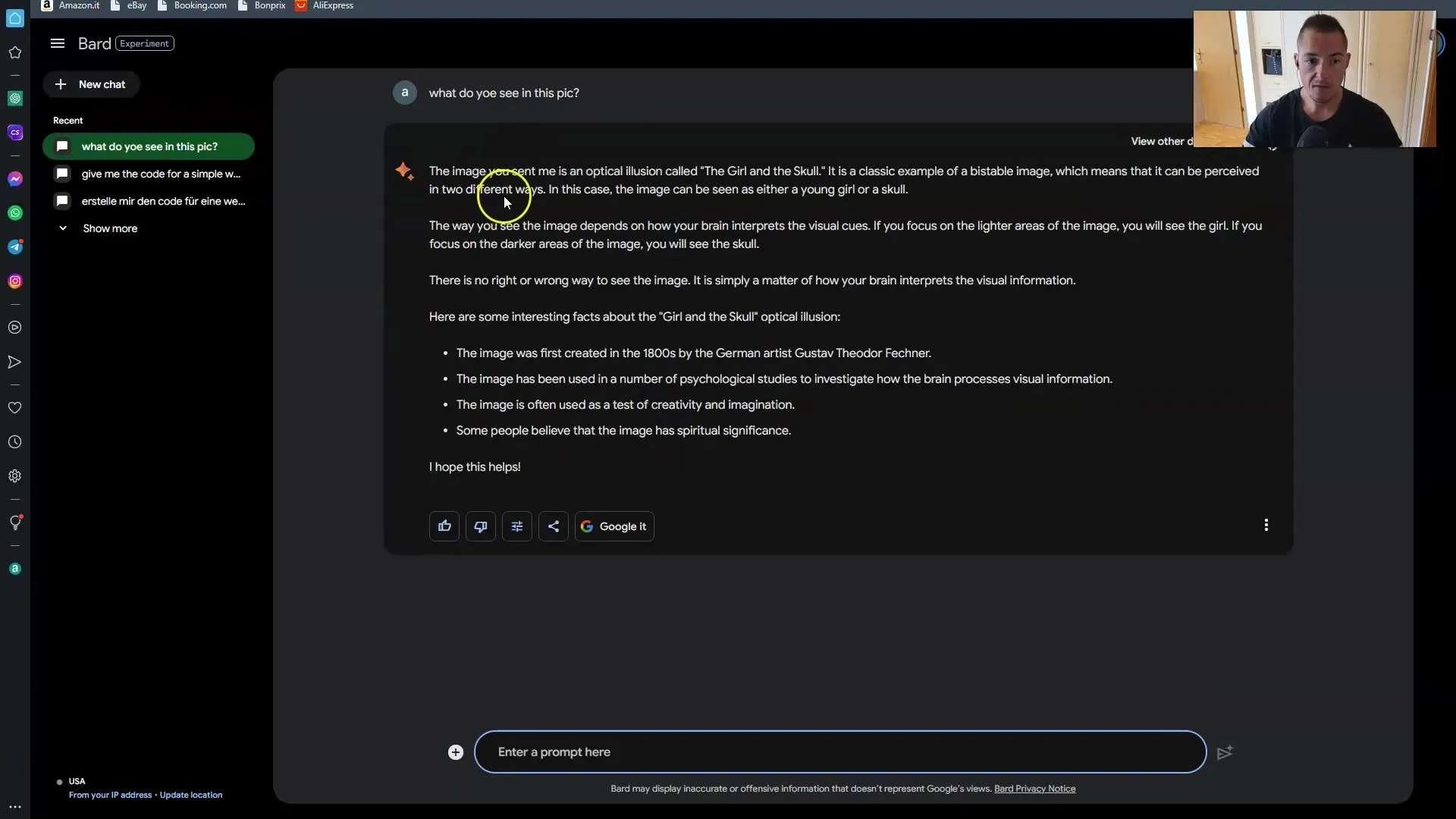
Task: Click the Bard logo text
Action: 95,44
